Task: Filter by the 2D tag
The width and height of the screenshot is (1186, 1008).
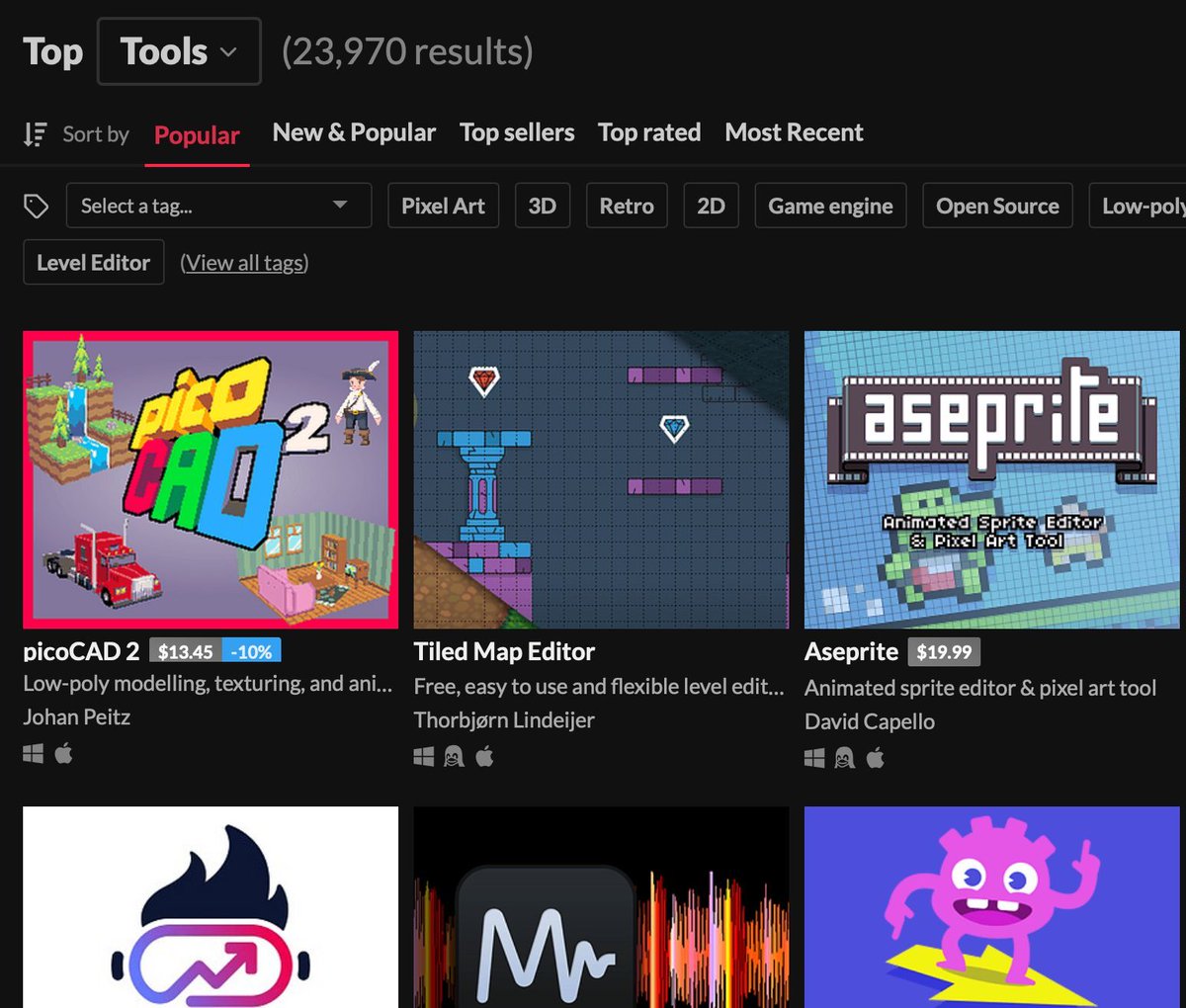Action: pos(711,206)
